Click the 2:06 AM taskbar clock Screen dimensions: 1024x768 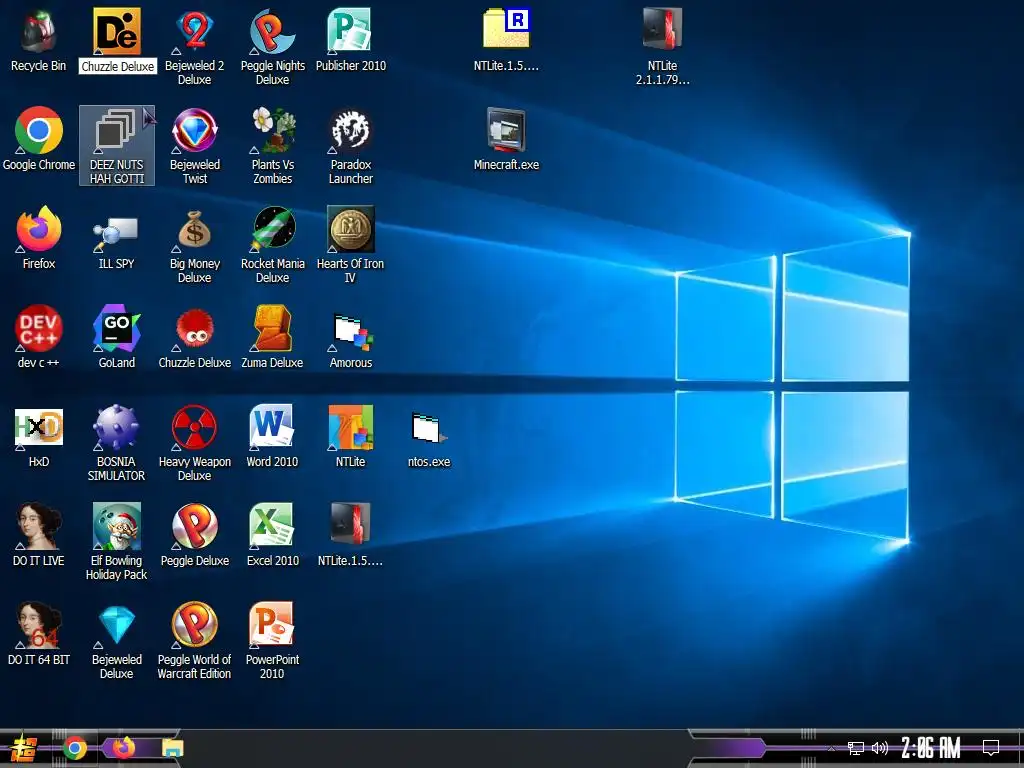[931, 748]
